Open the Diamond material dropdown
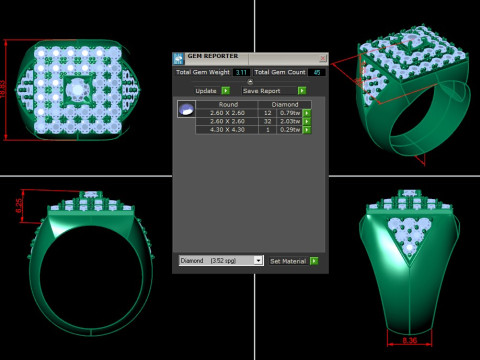 [258, 261]
